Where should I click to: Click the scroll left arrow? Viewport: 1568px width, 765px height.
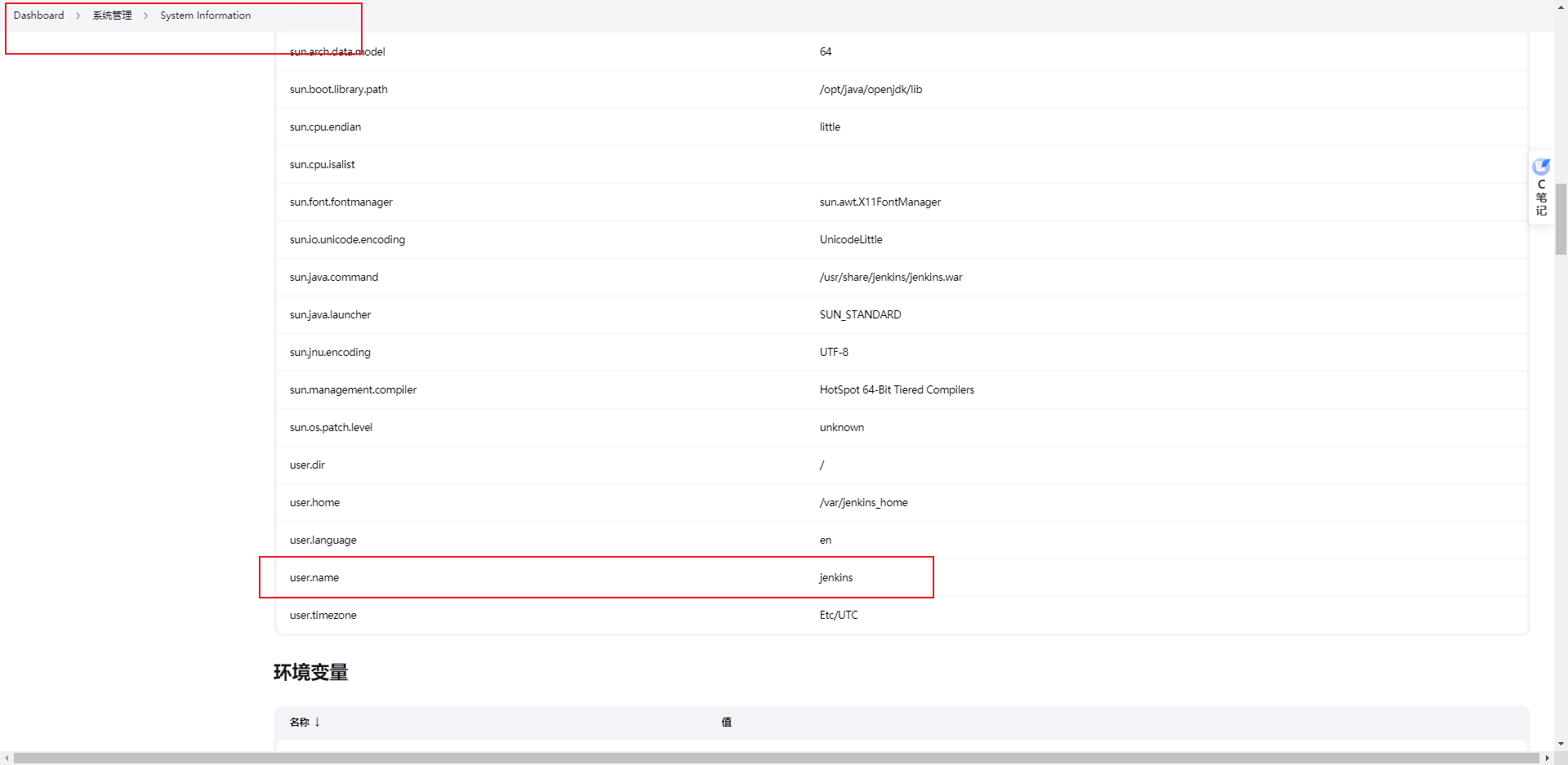pyautogui.click(x=7, y=758)
